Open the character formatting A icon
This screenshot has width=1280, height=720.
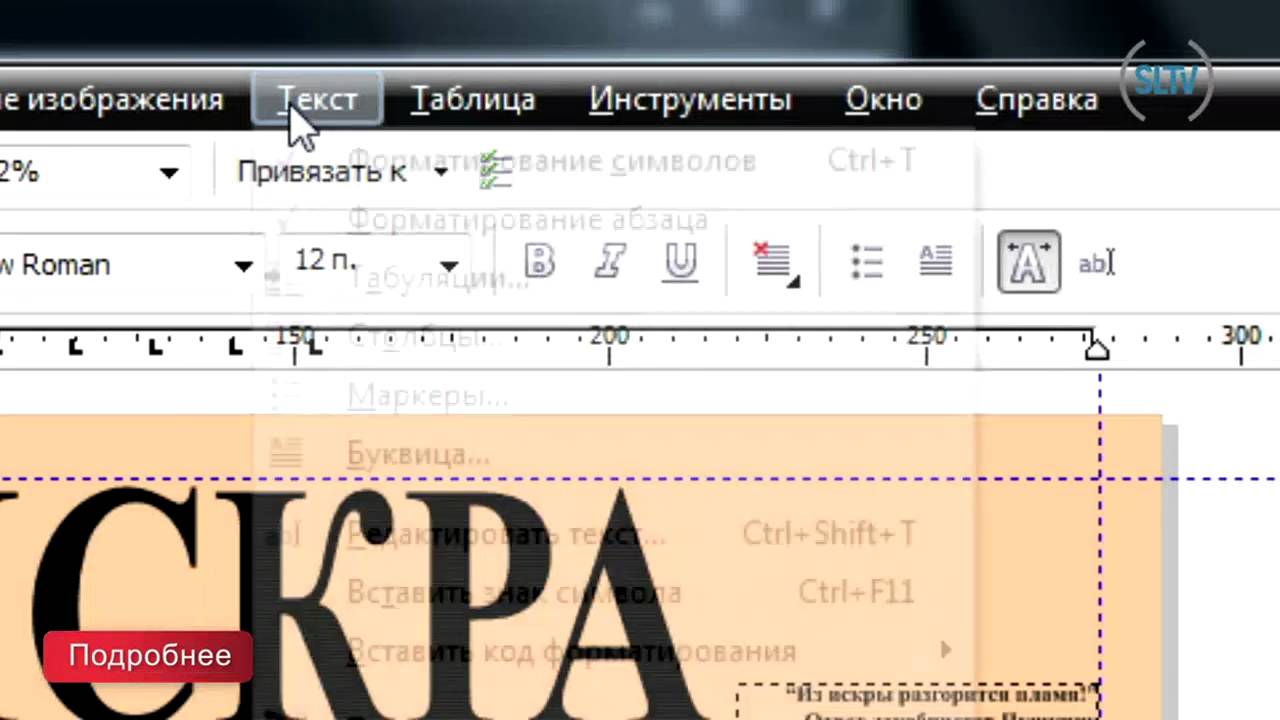pos(1029,262)
